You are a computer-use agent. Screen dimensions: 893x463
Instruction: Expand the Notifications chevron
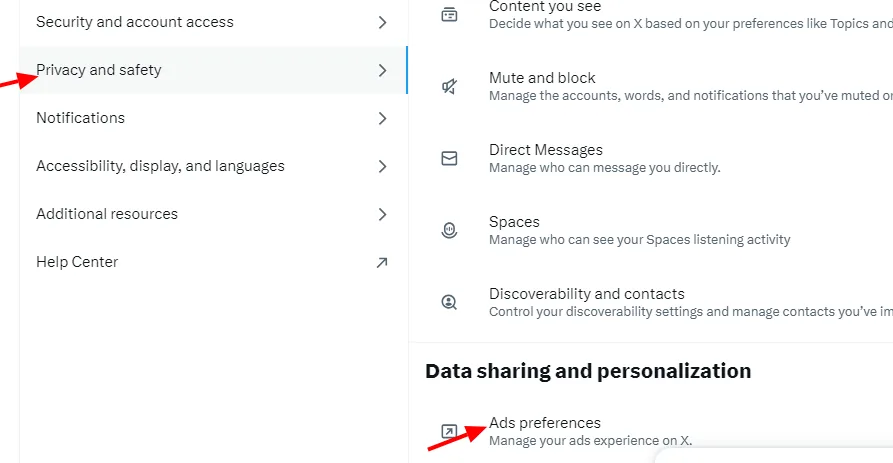[x=382, y=118]
